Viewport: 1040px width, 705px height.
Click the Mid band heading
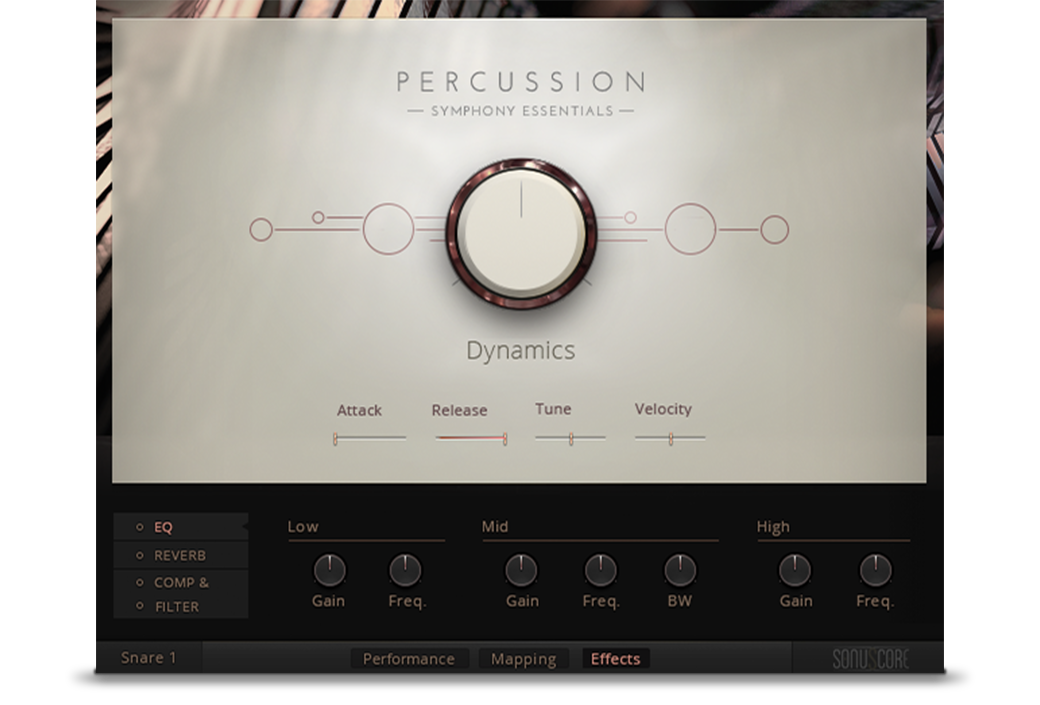[x=495, y=527]
